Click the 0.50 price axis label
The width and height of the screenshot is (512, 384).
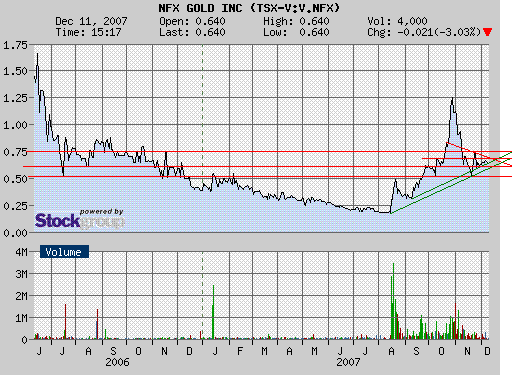pyautogui.click(x=15, y=179)
